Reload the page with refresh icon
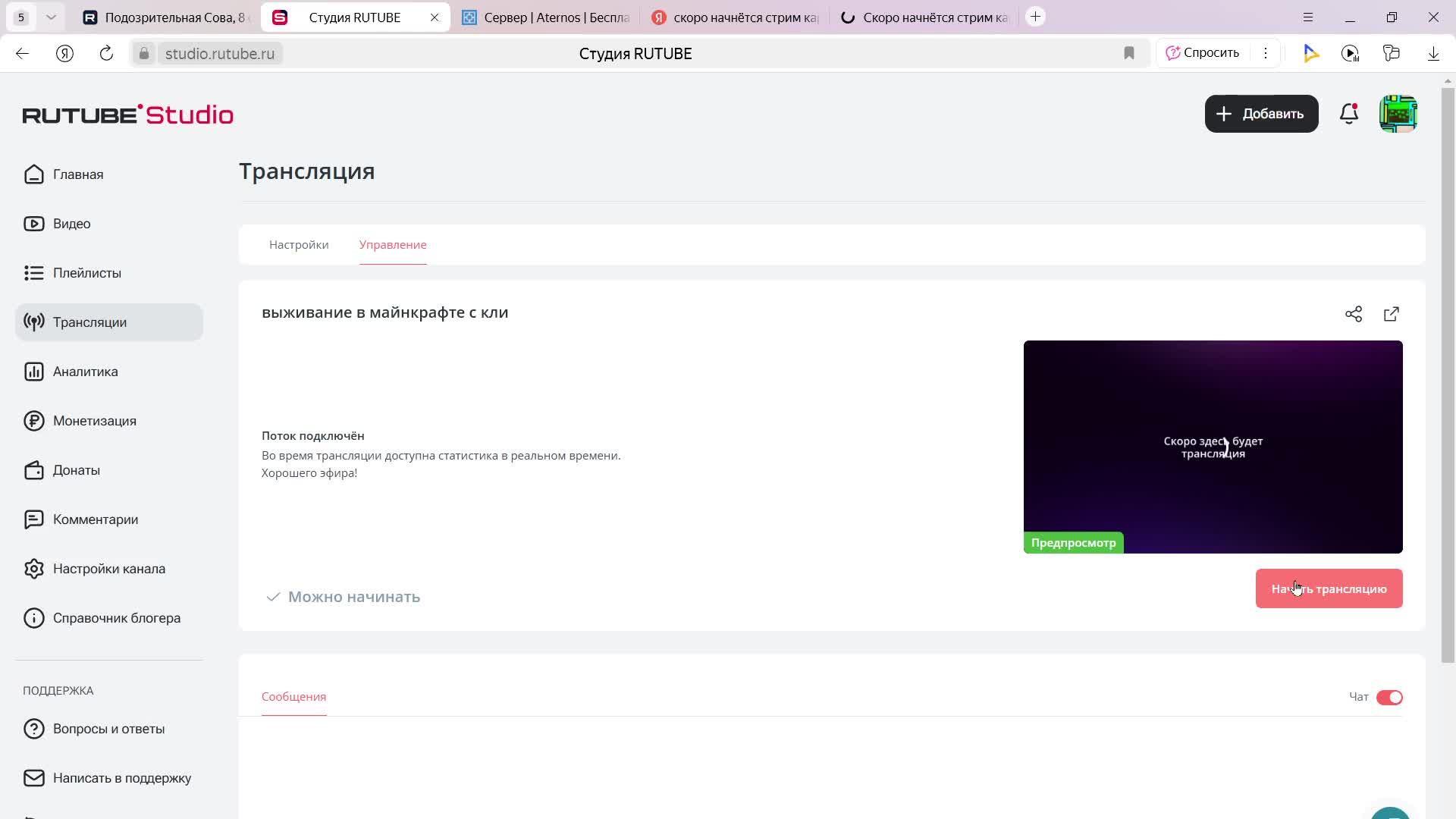The height and width of the screenshot is (819, 1456). tap(106, 53)
